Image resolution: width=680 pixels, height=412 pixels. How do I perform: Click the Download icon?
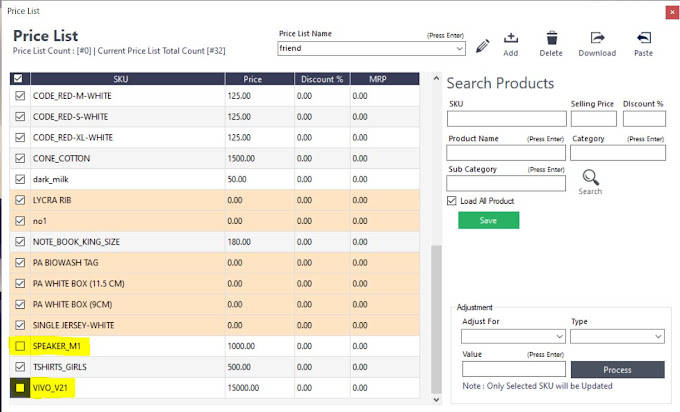597,39
